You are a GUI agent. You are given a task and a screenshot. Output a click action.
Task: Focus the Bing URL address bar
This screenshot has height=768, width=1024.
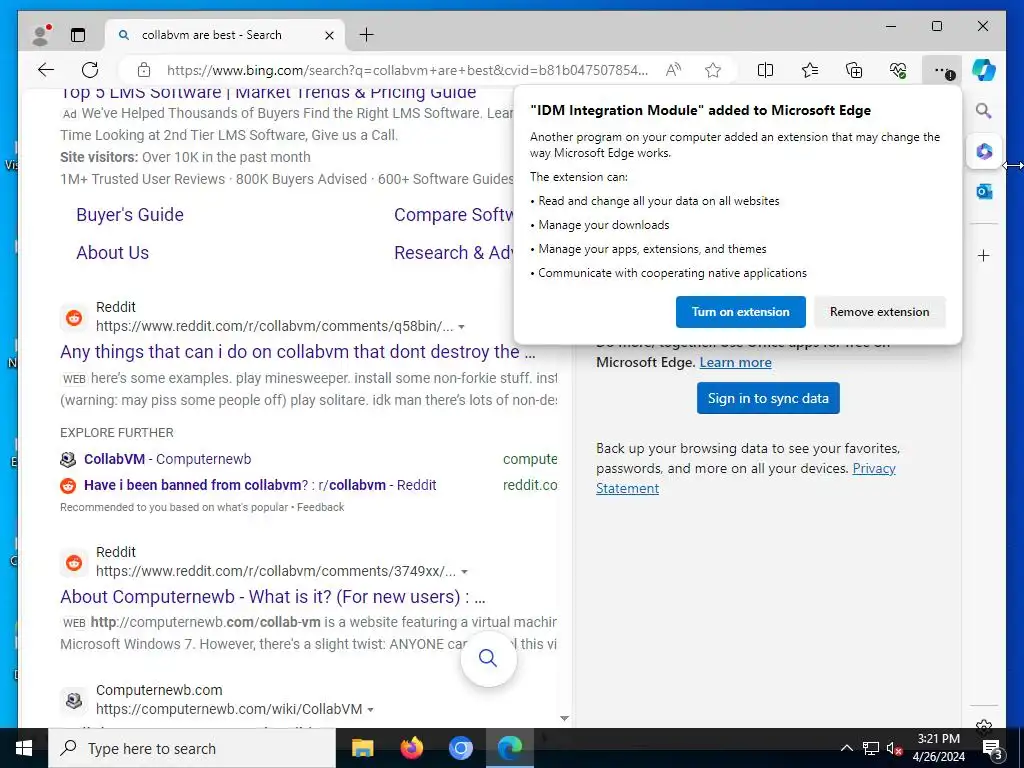coord(407,70)
